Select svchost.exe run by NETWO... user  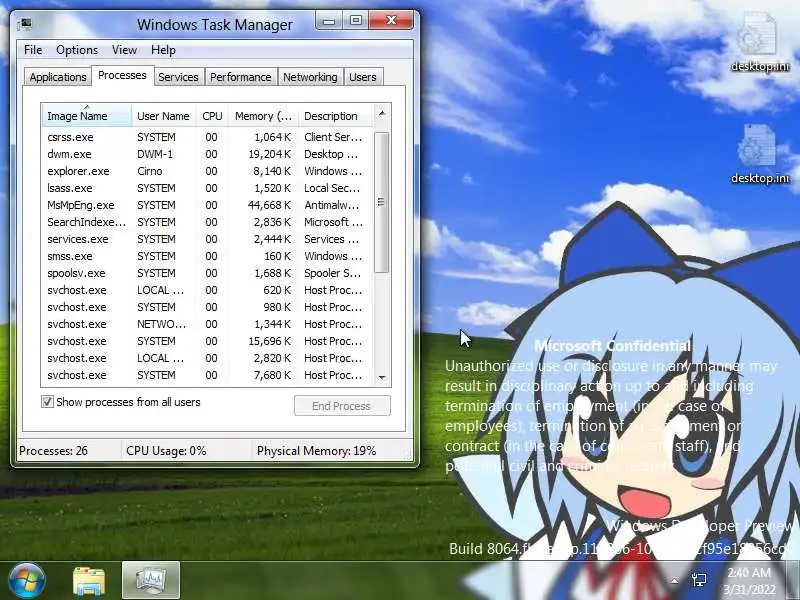pyautogui.click(x=207, y=324)
